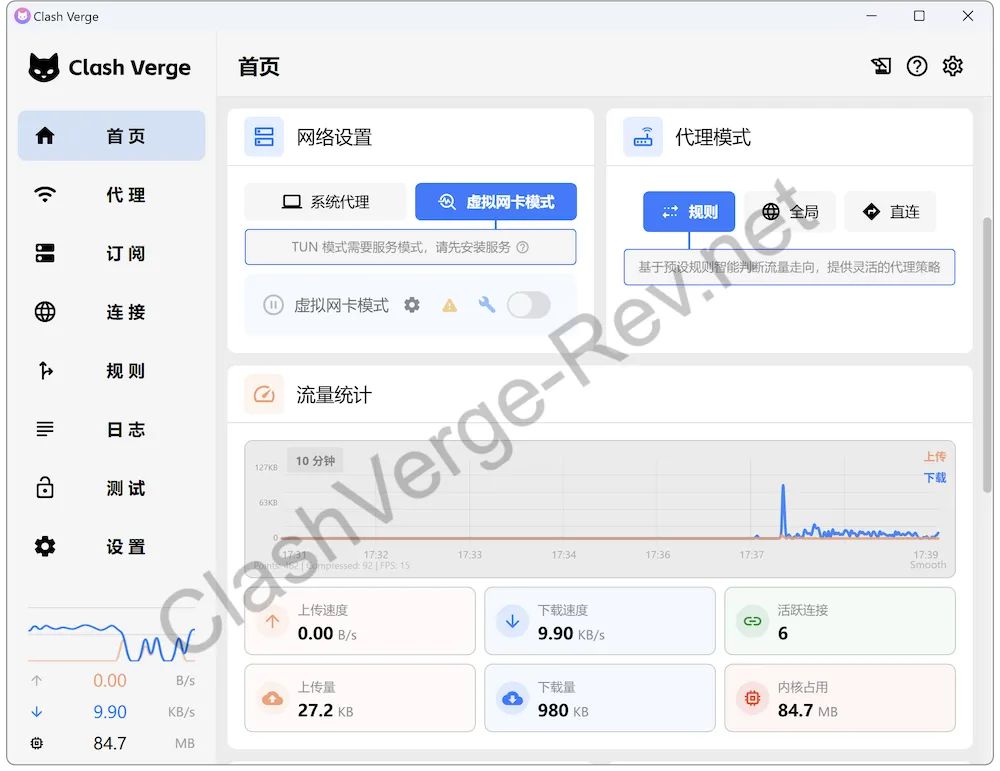
Task: Click the 内核占用 memory card
Action: [x=840, y=698]
